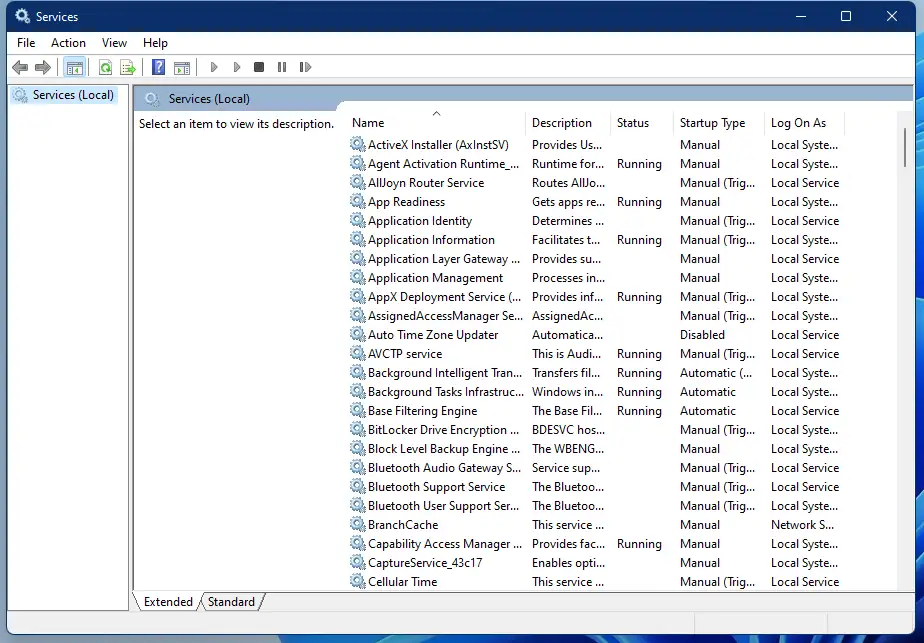
Task: Click the Stop Service square icon
Action: click(259, 67)
